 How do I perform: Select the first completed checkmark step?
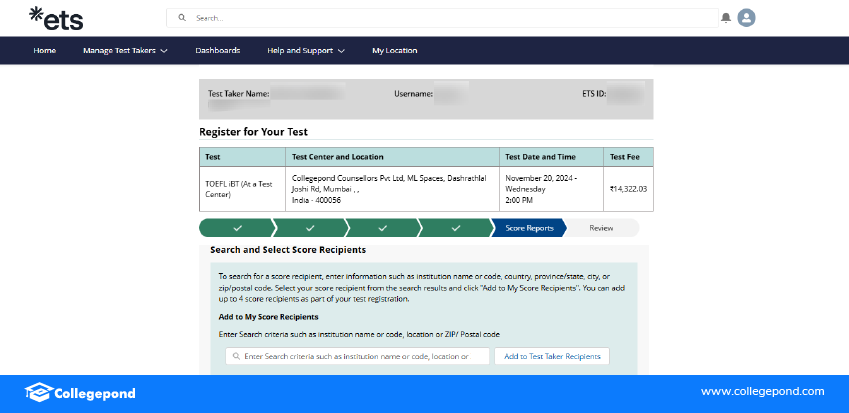(x=237, y=228)
